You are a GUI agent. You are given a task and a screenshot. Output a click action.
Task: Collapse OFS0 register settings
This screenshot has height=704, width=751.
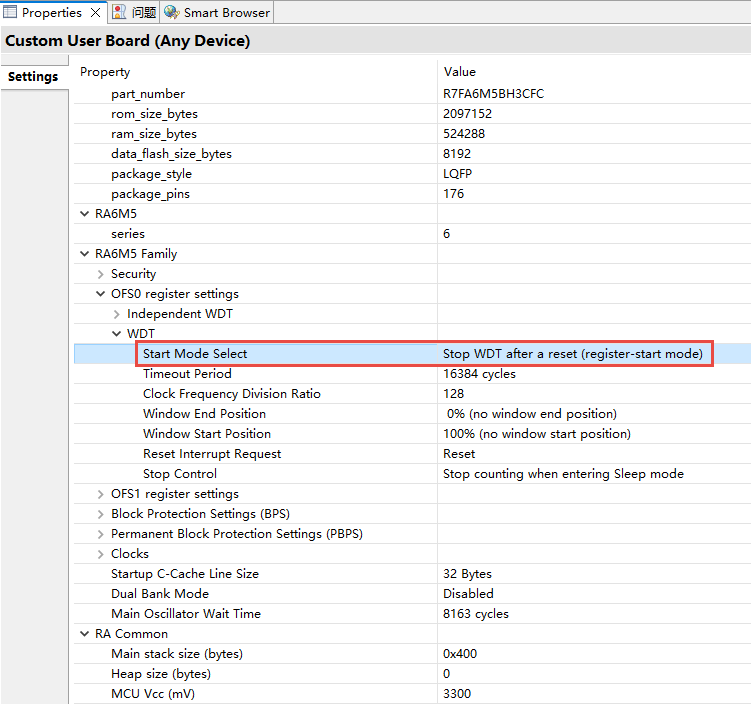[101, 294]
